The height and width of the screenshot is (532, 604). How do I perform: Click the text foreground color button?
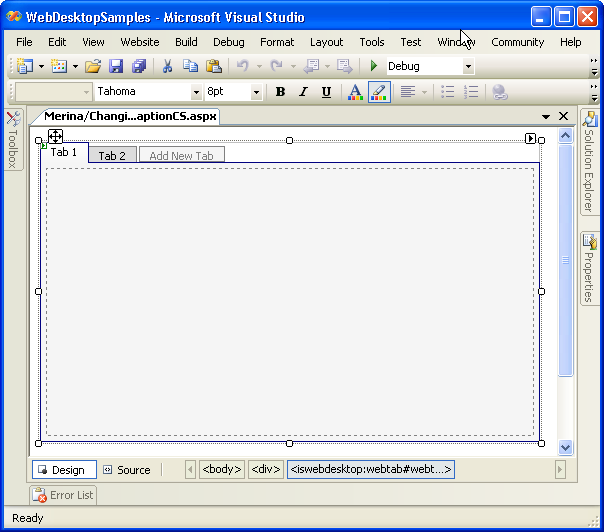(x=355, y=92)
